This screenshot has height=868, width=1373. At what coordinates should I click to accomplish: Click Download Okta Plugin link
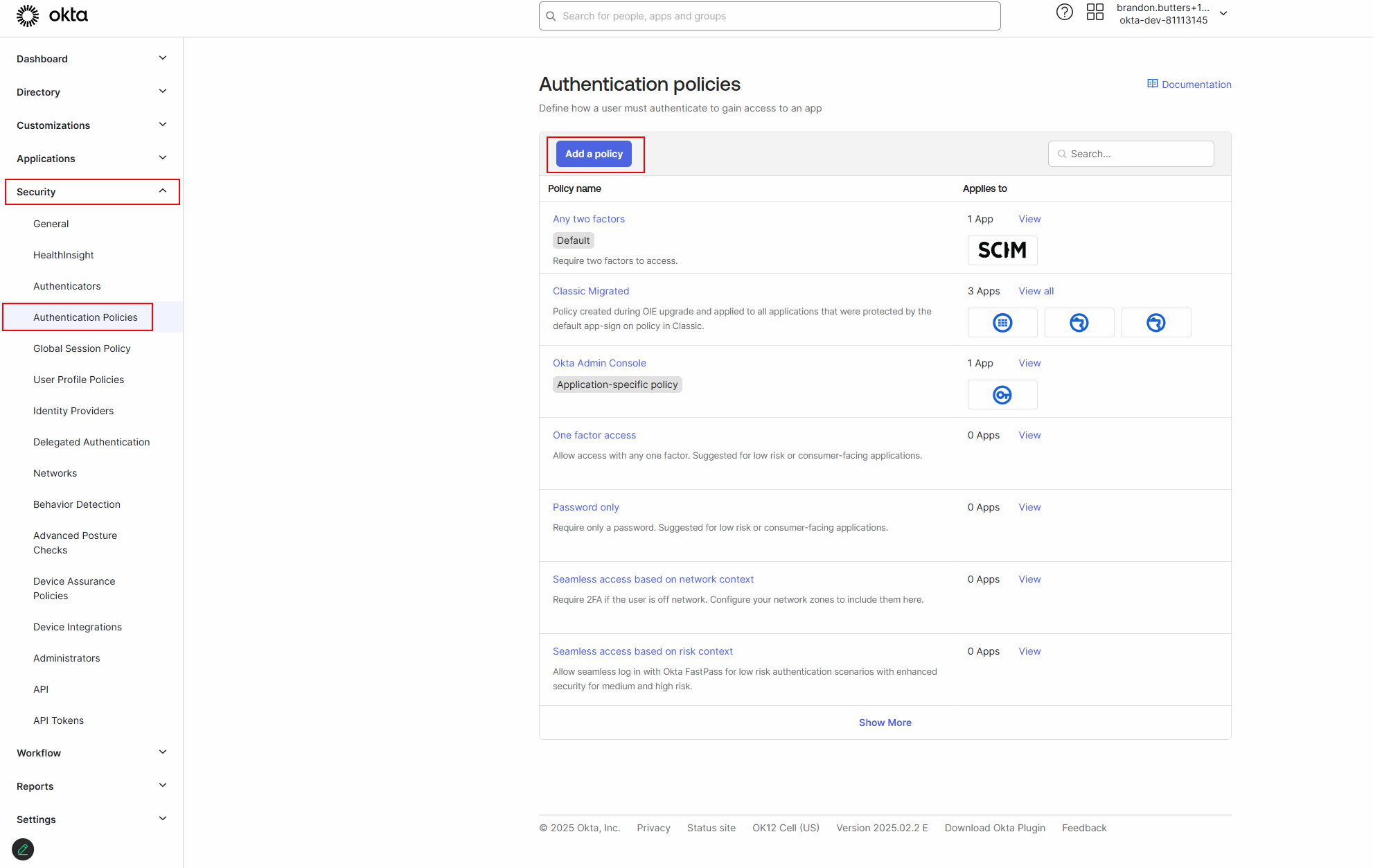(x=995, y=828)
